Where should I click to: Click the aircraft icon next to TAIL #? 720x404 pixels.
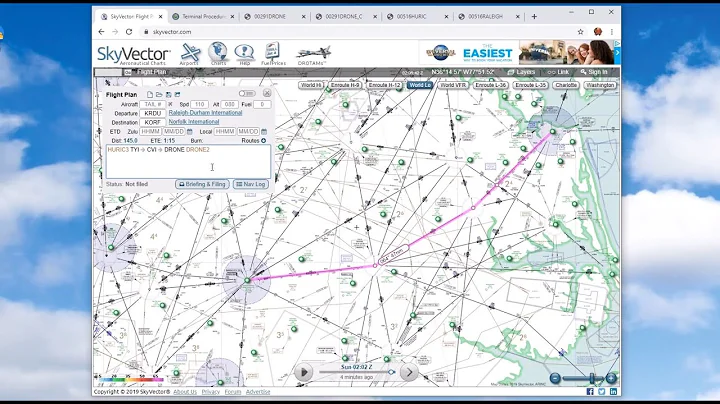click(170, 105)
